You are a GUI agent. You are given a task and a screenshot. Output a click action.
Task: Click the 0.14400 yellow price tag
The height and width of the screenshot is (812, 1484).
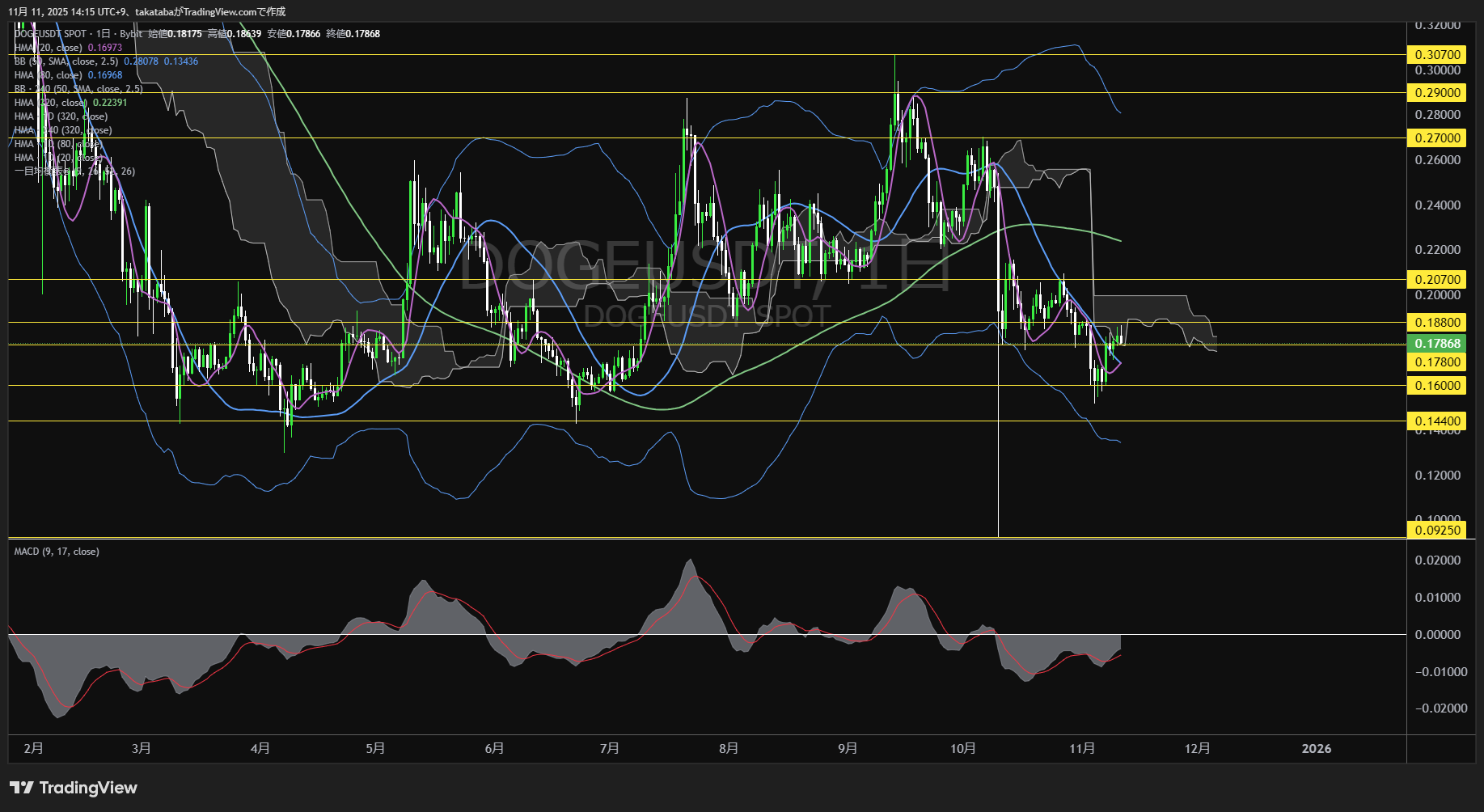tap(1437, 421)
